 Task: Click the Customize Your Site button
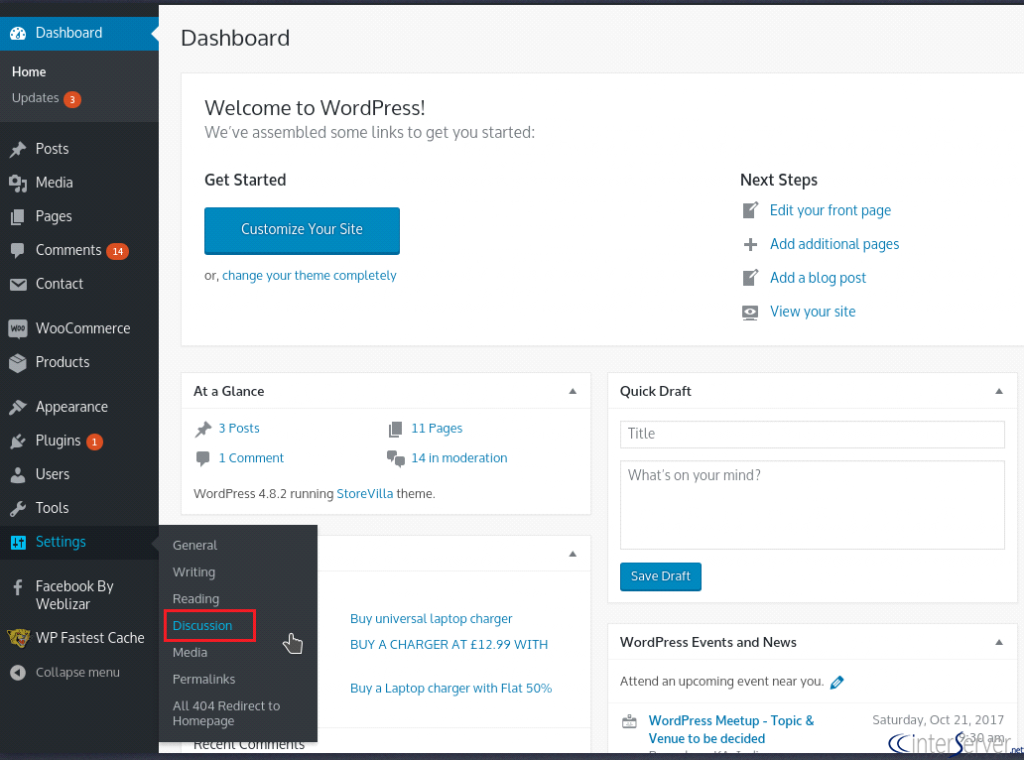point(302,230)
